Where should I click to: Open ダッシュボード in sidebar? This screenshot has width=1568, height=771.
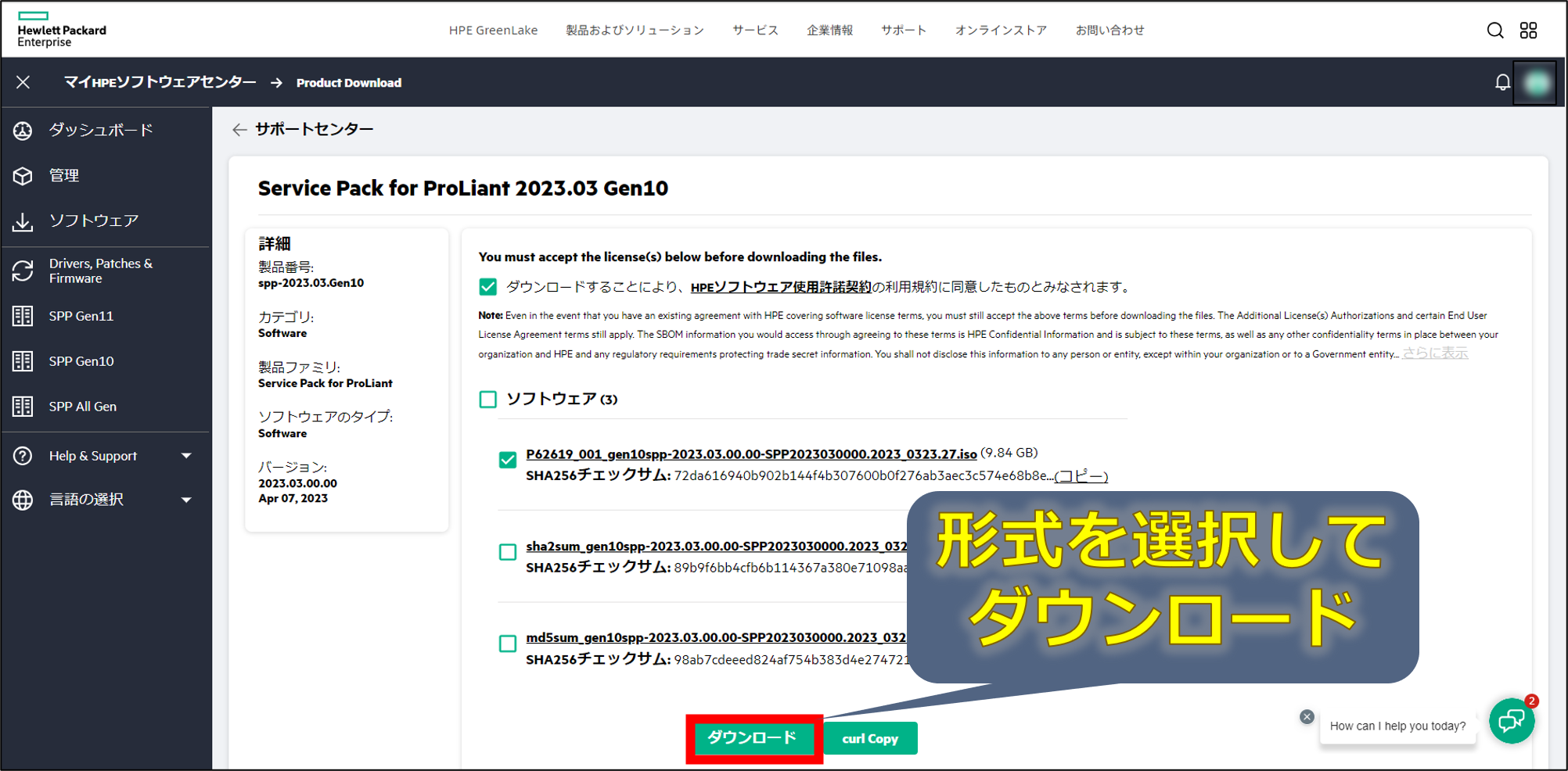pos(101,130)
